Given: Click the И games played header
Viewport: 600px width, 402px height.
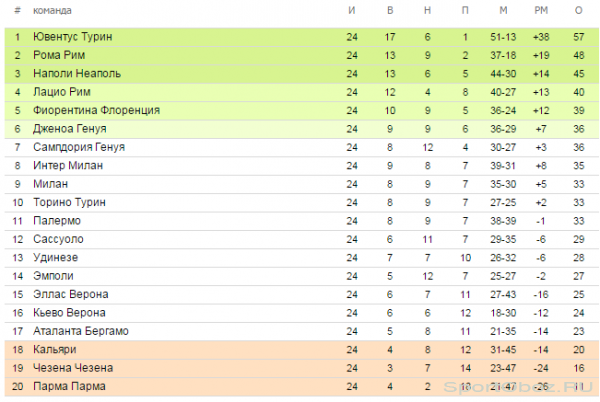Looking at the screenshot, I should click(352, 10).
